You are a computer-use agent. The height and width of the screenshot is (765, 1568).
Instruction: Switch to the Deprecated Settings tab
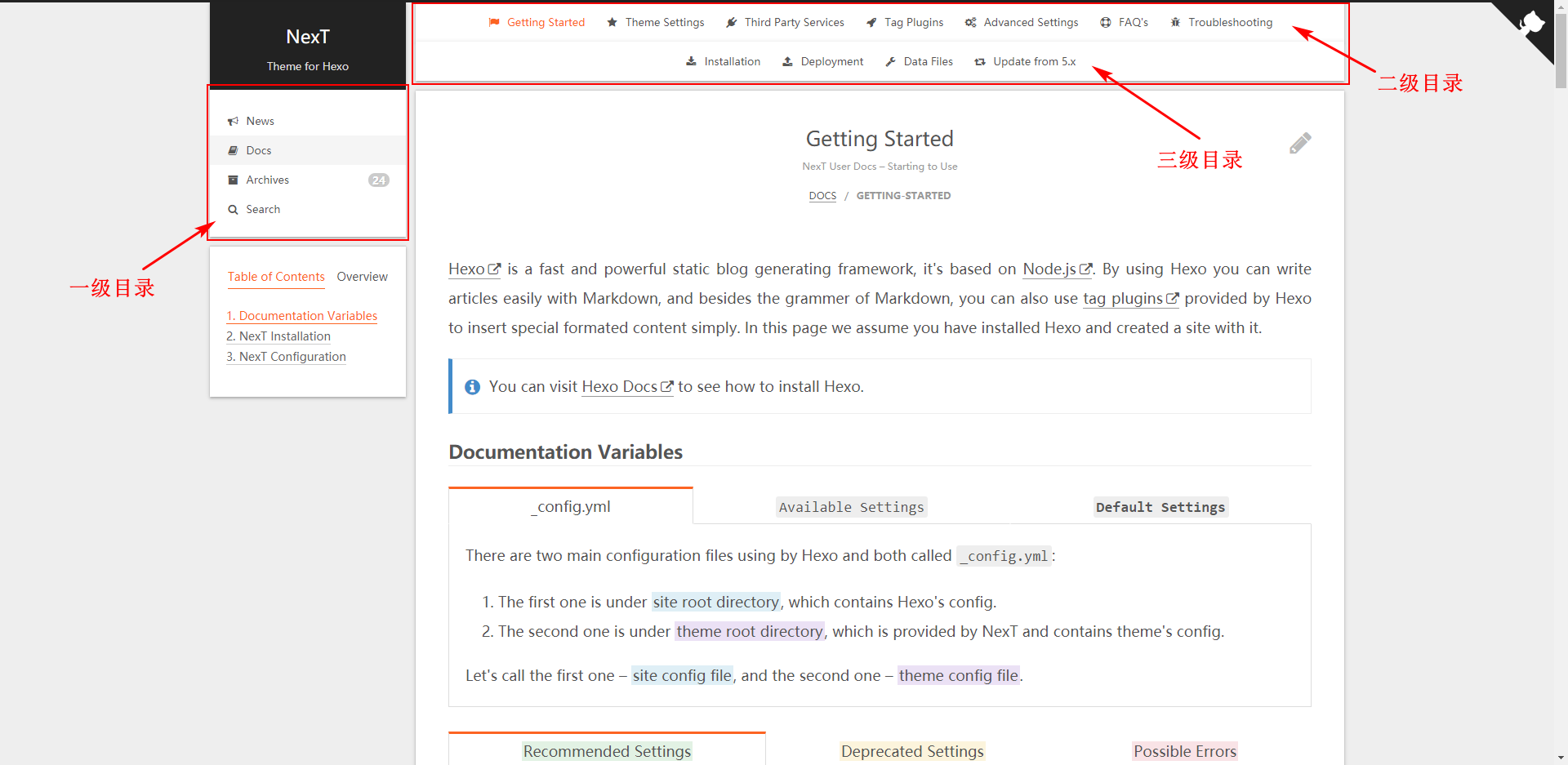912,751
